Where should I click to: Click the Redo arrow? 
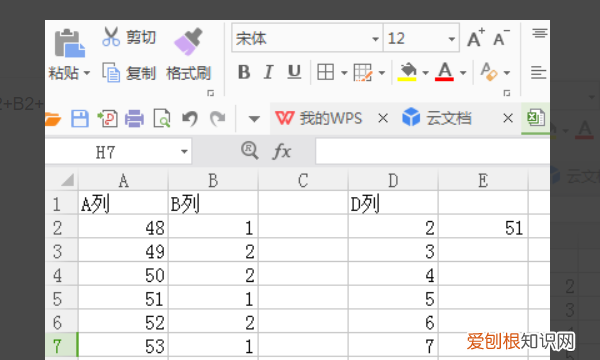[x=217, y=119]
